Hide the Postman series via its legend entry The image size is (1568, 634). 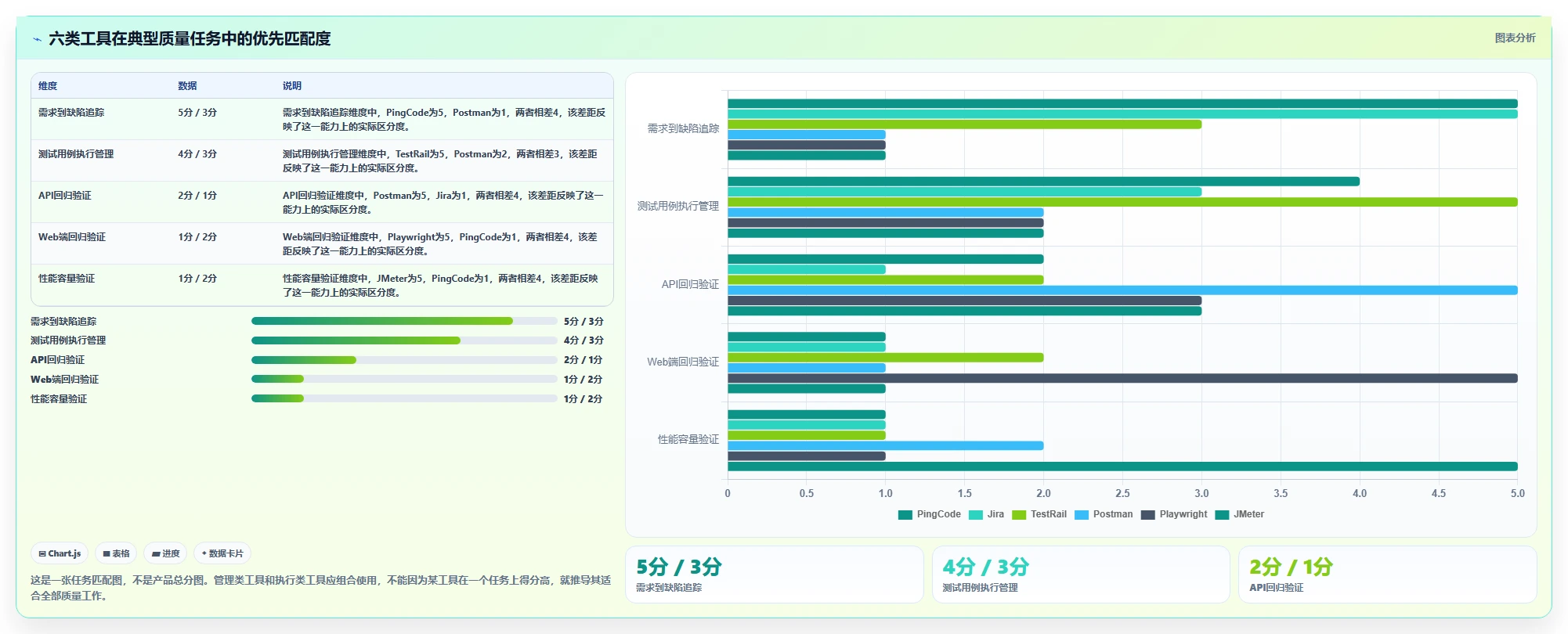[1104, 515]
